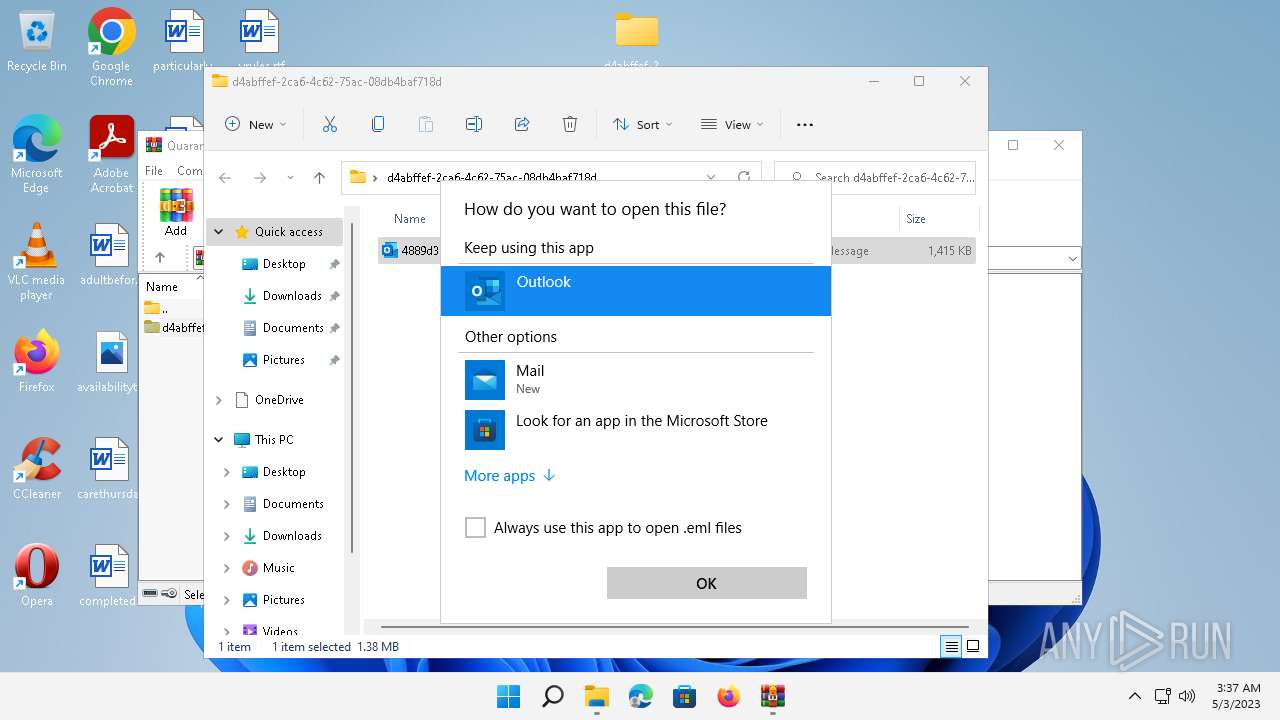Launch Google Chrome desktop shortcut
The image size is (1280, 720).
pyautogui.click(x=111, y=47)
